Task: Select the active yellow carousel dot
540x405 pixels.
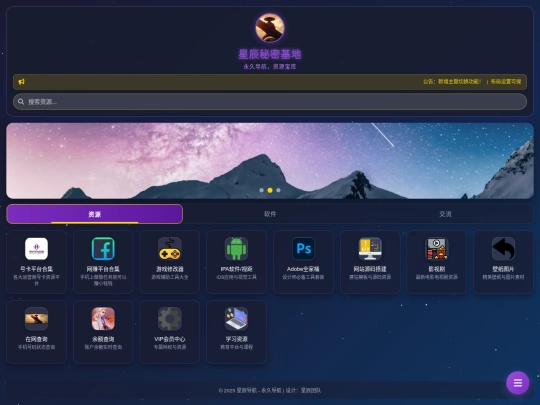Action: [x=270, y=190]
